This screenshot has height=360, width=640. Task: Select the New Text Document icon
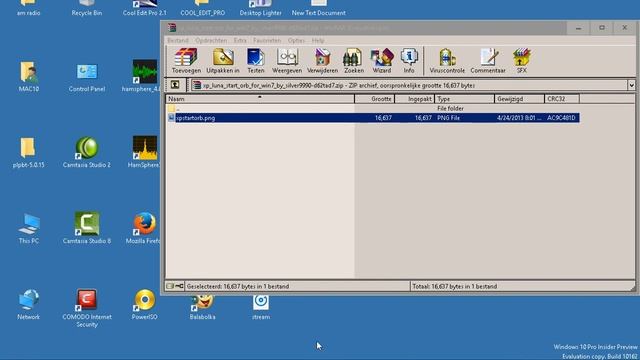pyautogui.click(x=318, y=8)
